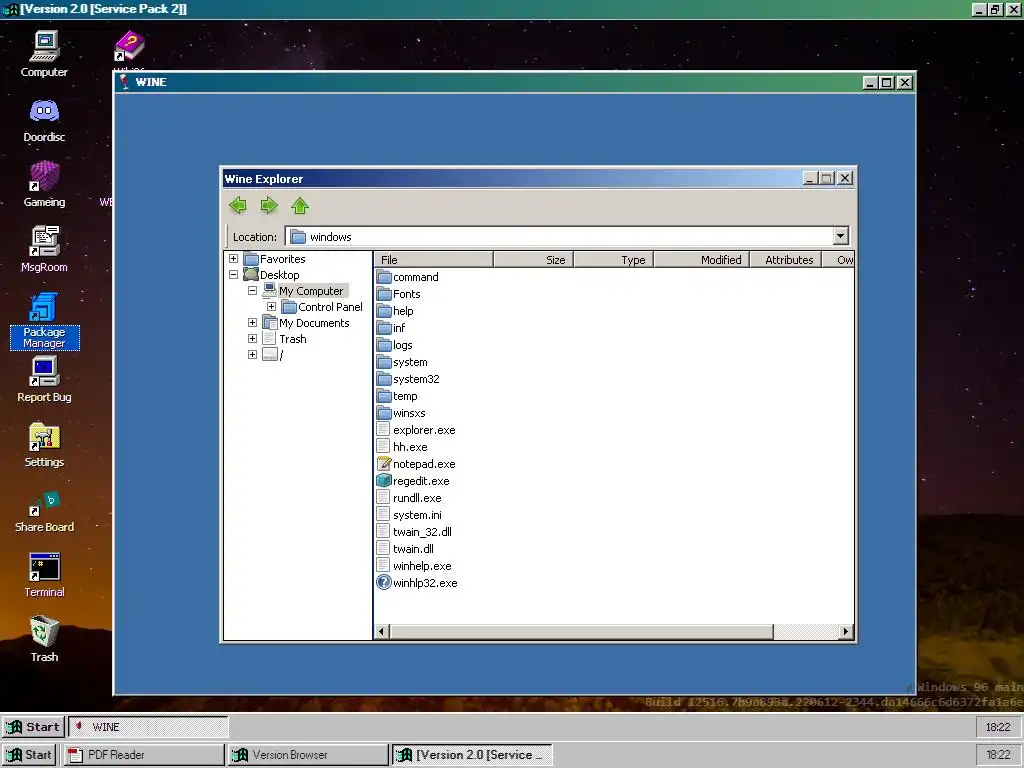The width and height of the screenshot is (1024, 768).
Task: Click the green Back arrow in Wine Explorer
Action: point(238,206)
